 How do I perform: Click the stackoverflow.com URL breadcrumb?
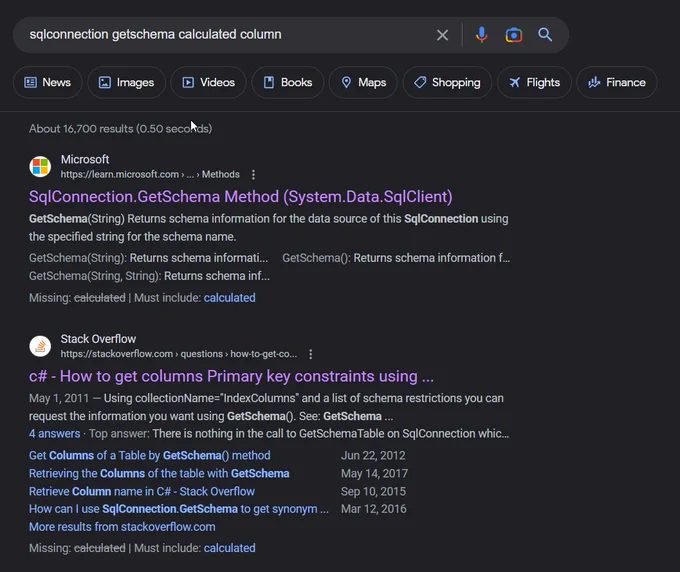[x=179, y=354]
